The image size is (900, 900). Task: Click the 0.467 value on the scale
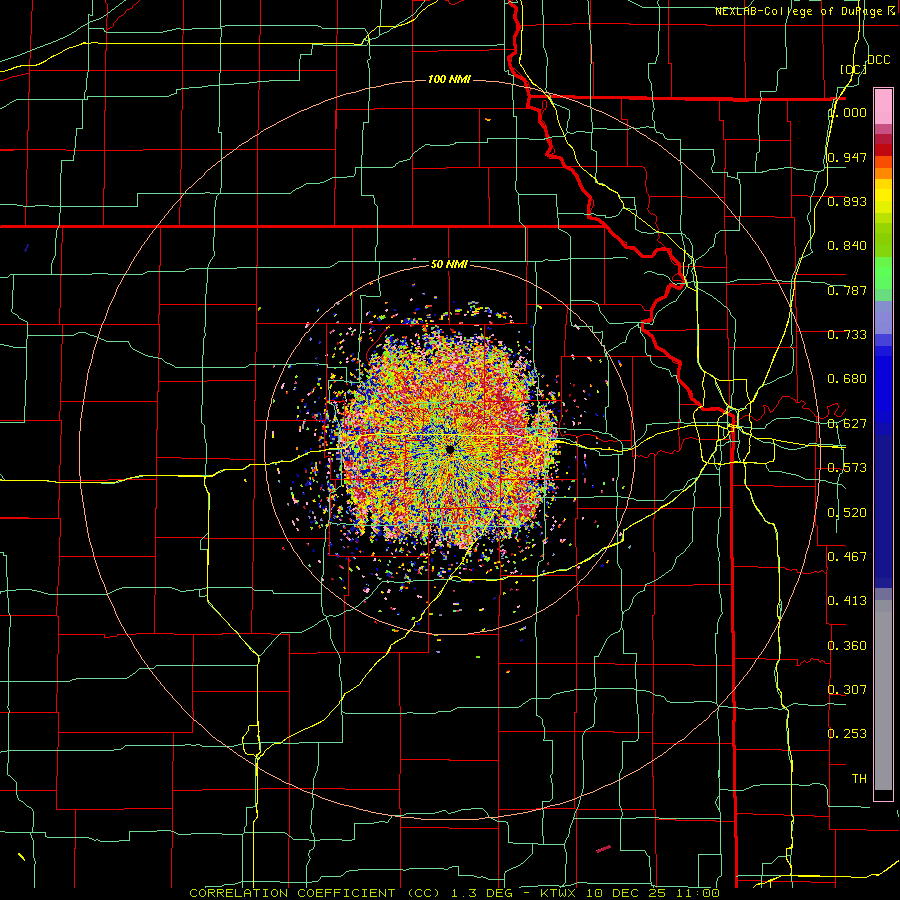(x=847, y=556)
